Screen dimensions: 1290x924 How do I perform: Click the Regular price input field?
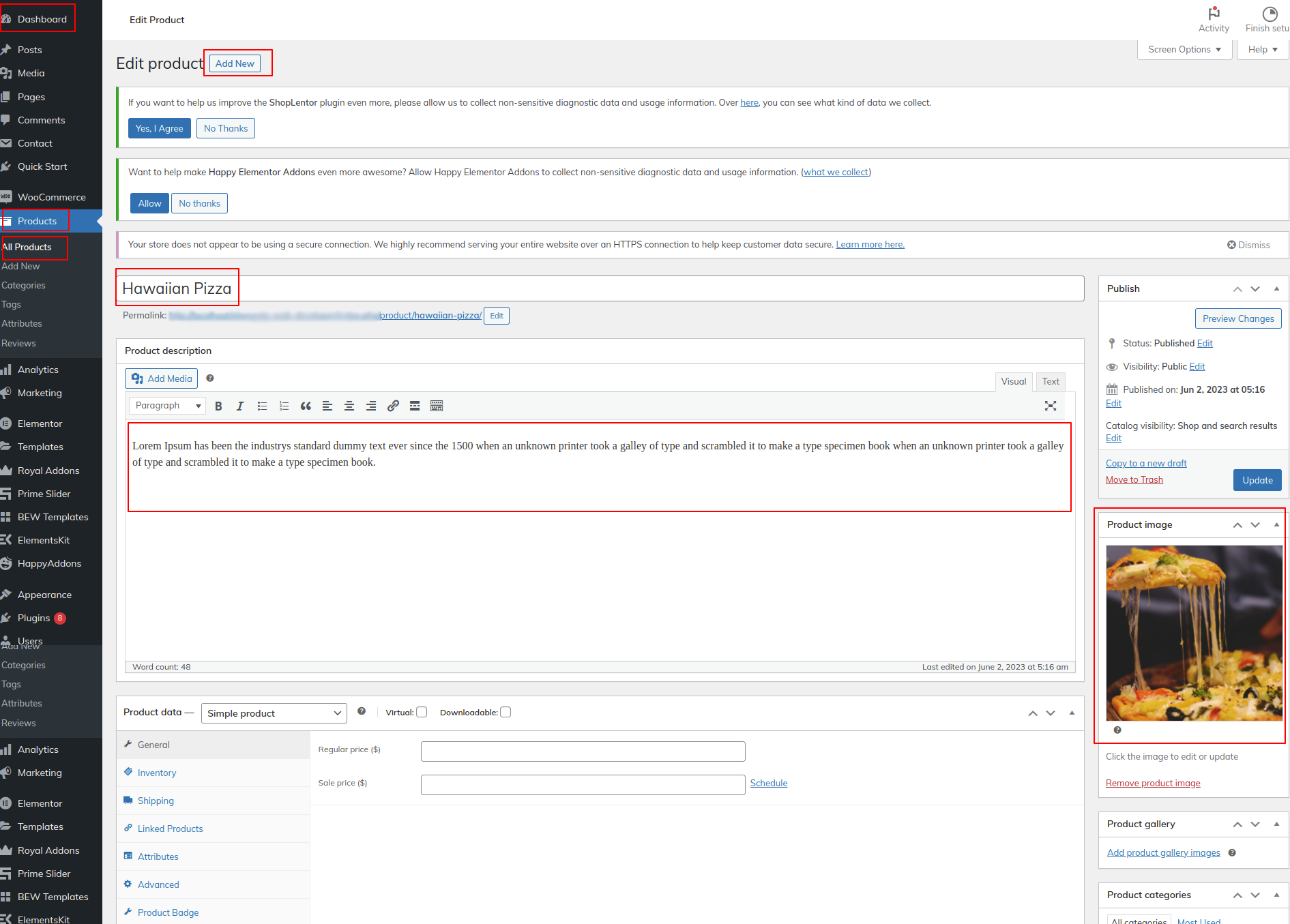[x=583, y=751]
